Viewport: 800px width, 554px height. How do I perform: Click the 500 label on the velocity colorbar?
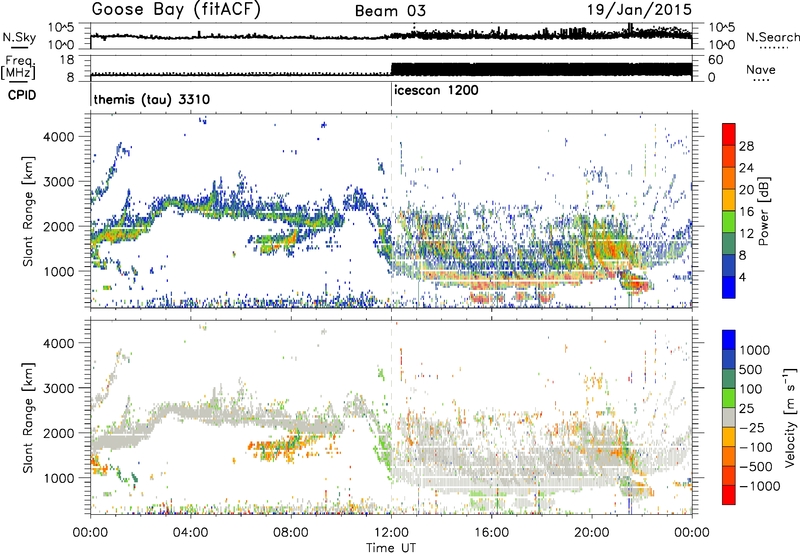coord(751,369)
